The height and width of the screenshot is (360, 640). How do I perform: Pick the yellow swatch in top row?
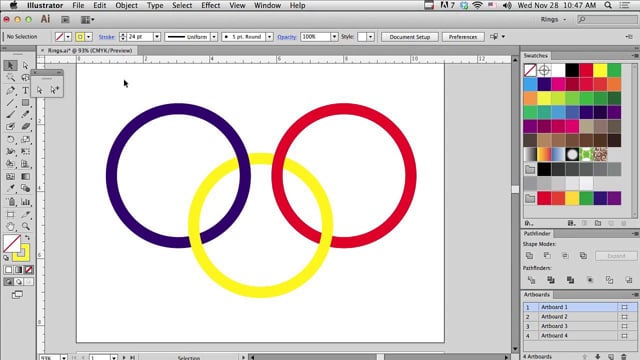[x=600, y=70]
